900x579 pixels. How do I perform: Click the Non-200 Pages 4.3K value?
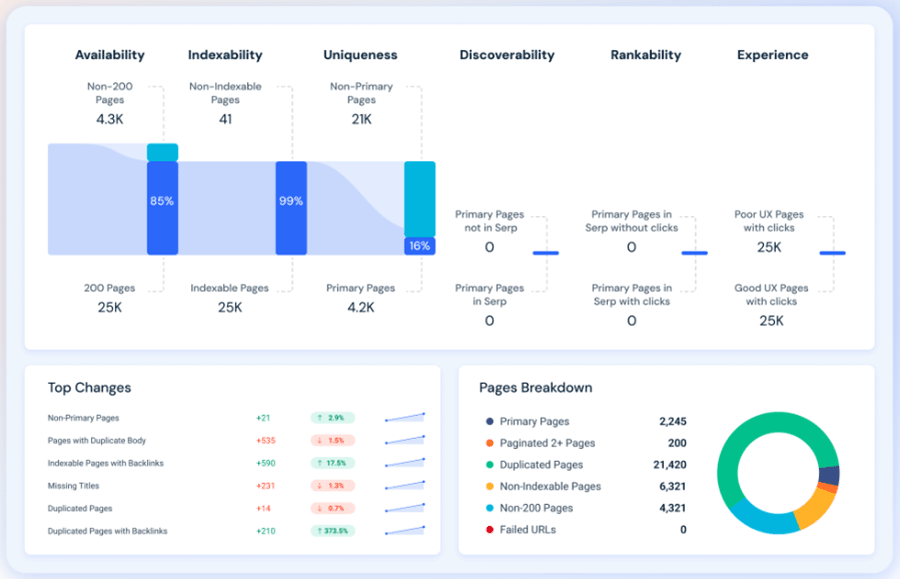110,119
